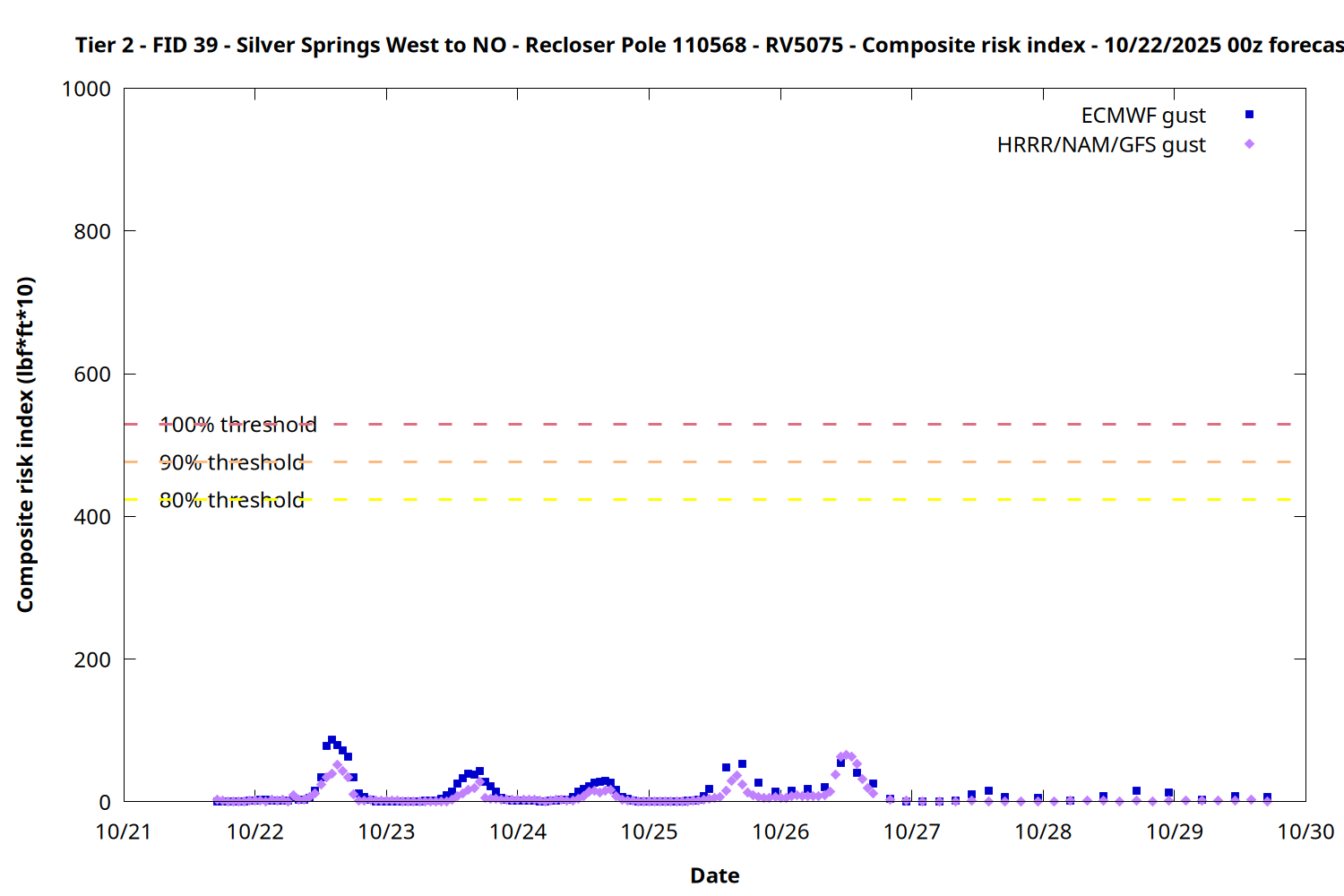
Task: Click the 10/27 x-axis date label
Action: click(911, 831)
